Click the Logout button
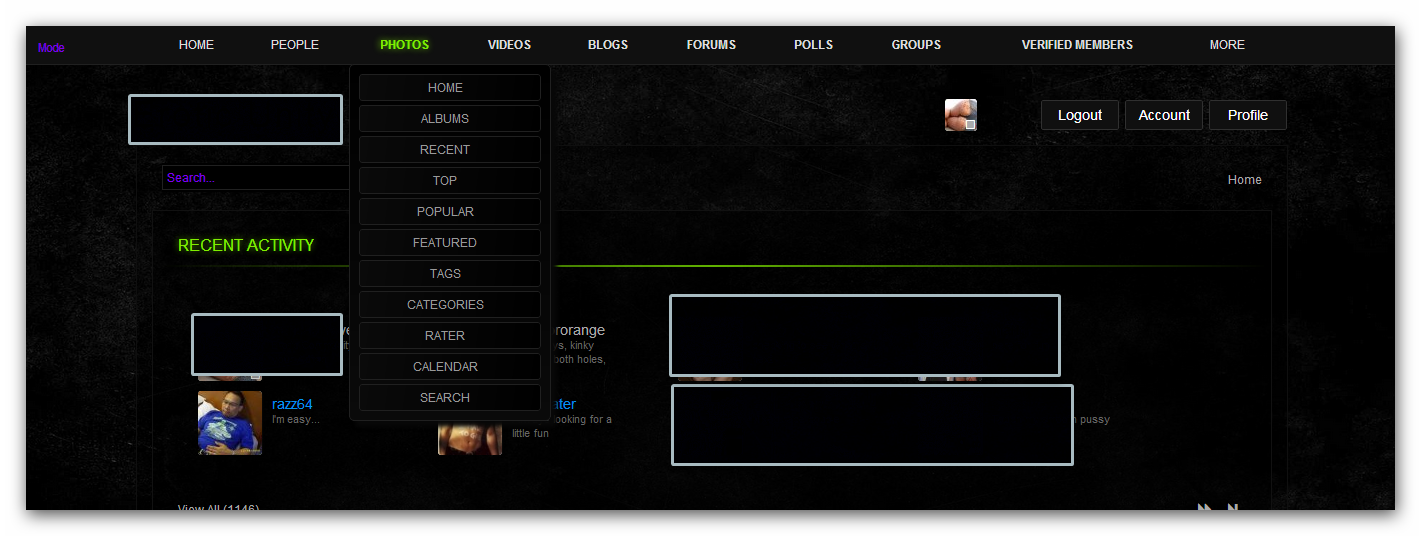1421x536 pixels. tap(1079, 115)
